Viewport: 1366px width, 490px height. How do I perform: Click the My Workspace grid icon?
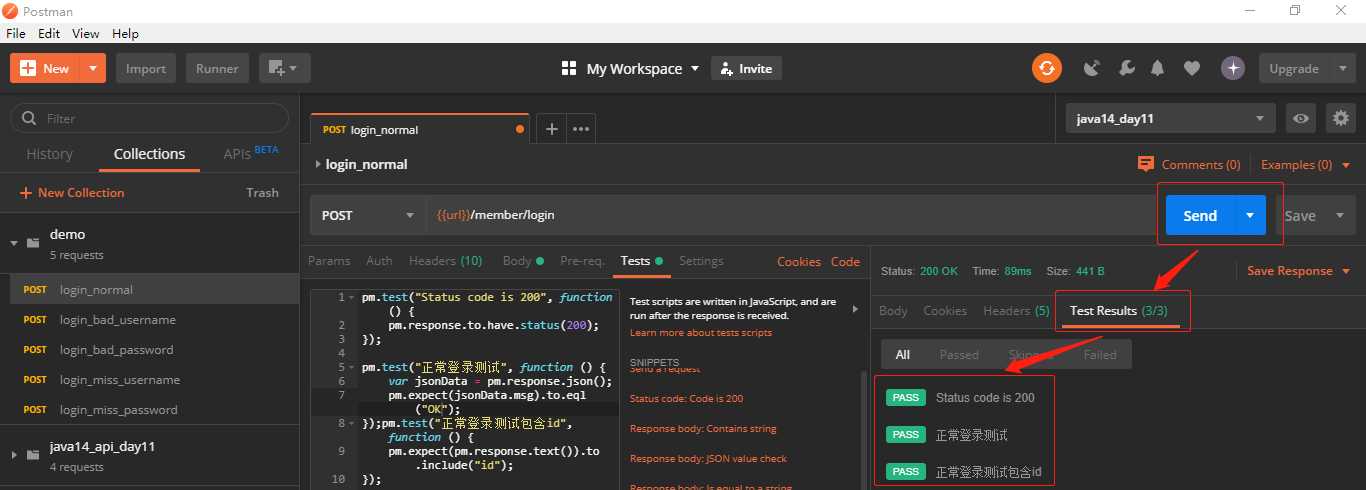coord(569,68)
